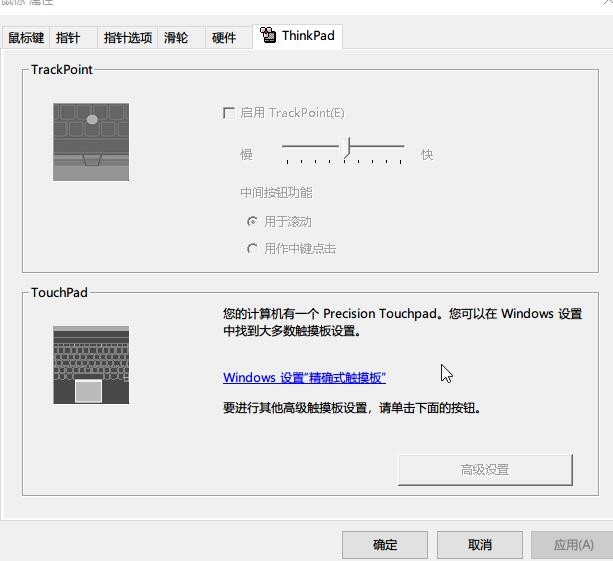Select the ThinkPad tab
The image size is (613, 561).
[x=298, y=36]
